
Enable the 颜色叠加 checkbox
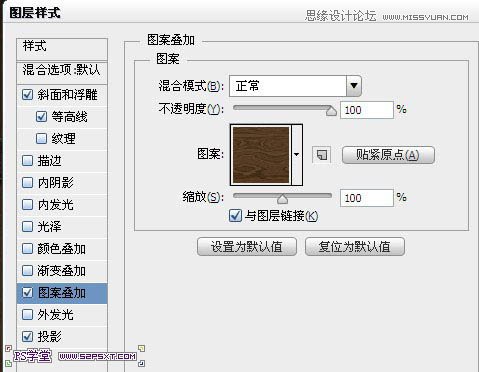[27, 248]
